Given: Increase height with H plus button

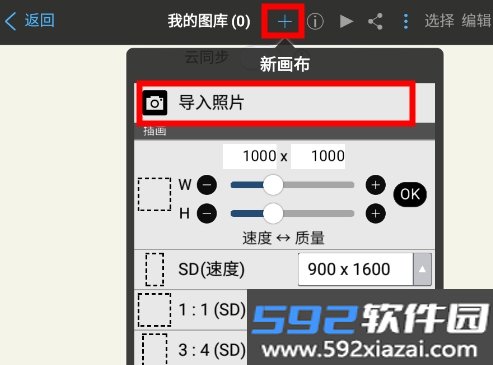Looking at the screenshot, I should click(x=376, y=213).
